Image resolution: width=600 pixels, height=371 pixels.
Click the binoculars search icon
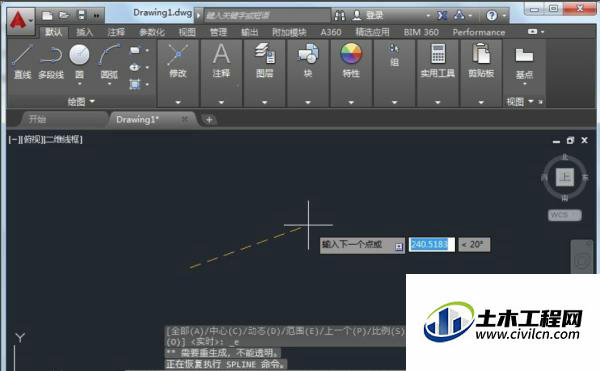(340, 16)
